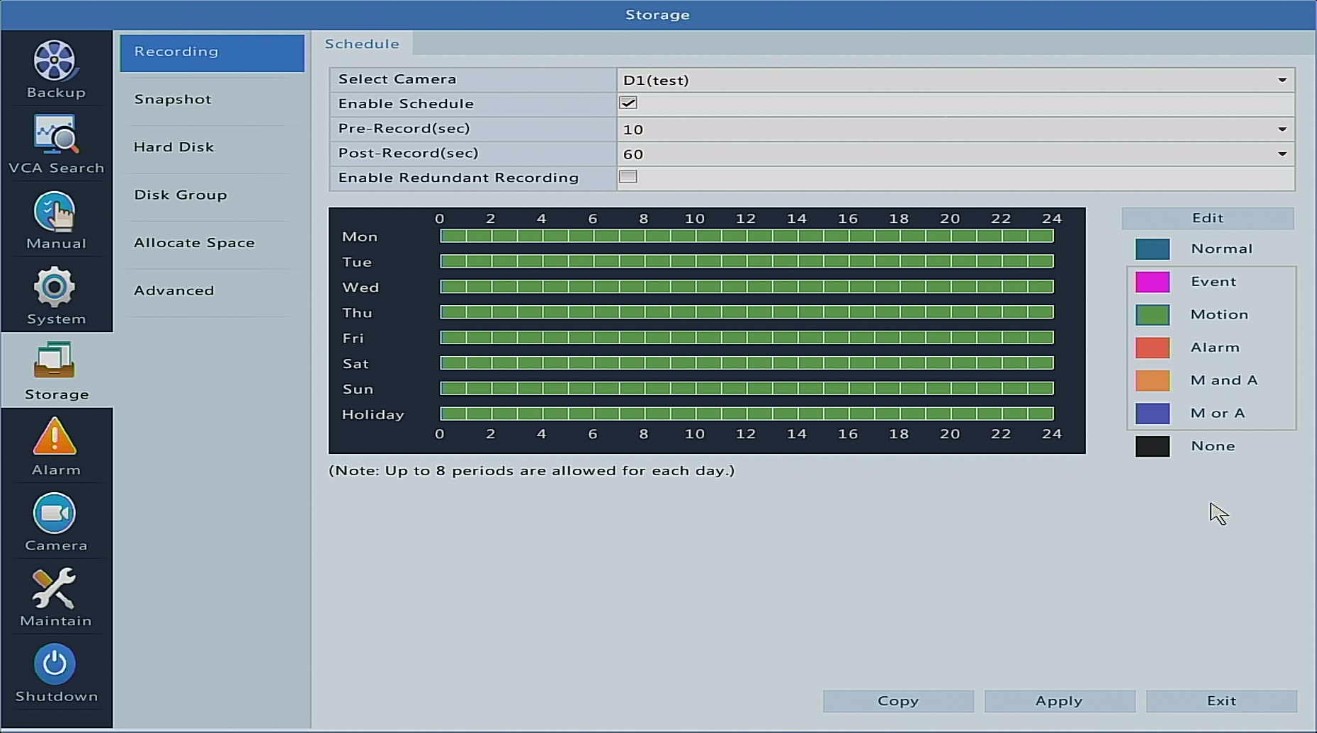The width and height of the screenshot is (1317, 733).
Task: Click the Copy button
Action: click(898, 701)
